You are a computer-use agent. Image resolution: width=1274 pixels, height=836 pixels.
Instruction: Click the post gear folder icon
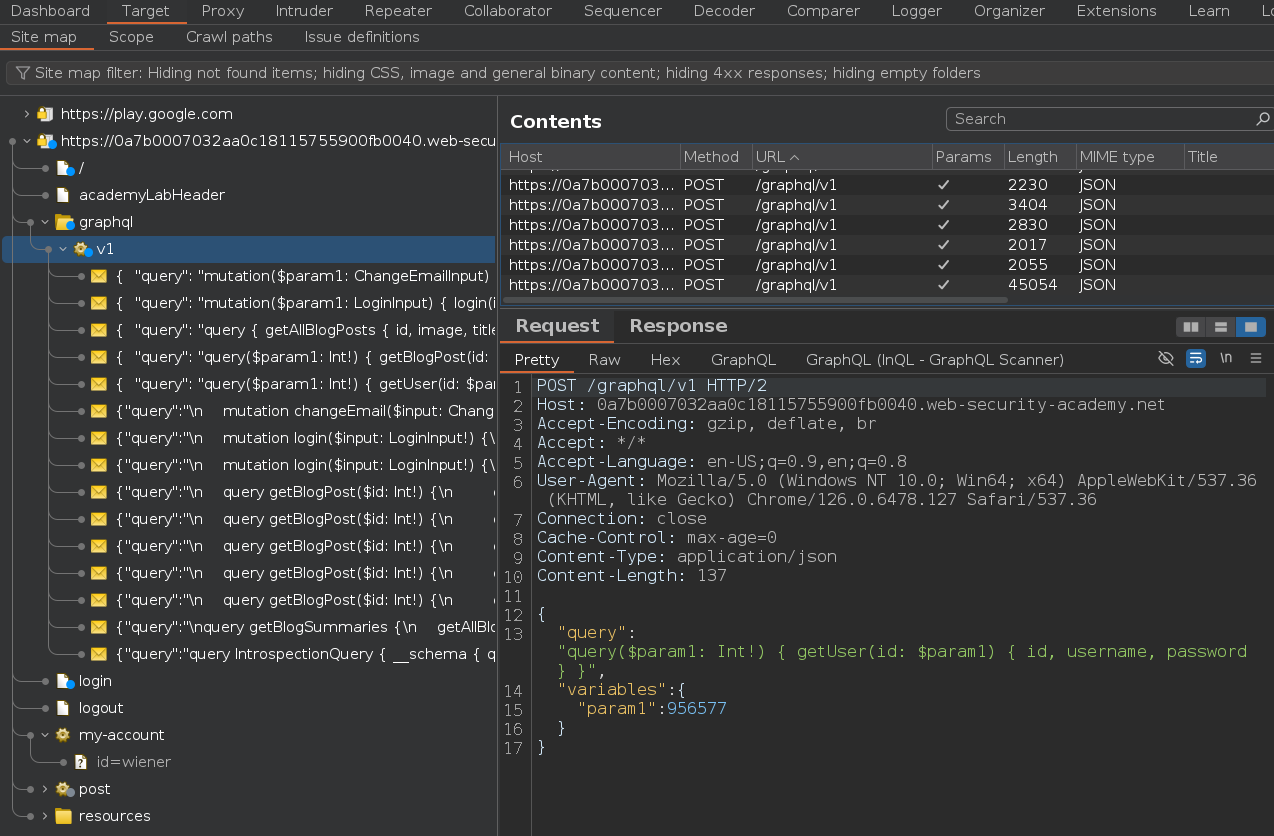tap(64, 789)
